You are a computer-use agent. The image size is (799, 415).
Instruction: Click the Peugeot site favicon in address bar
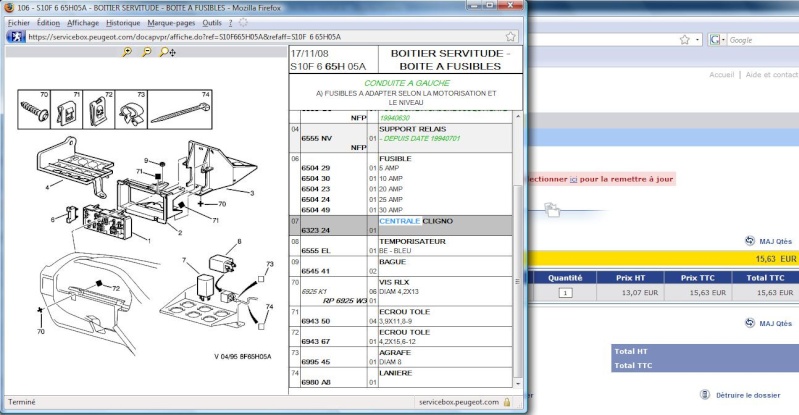(x=16, y=37)
